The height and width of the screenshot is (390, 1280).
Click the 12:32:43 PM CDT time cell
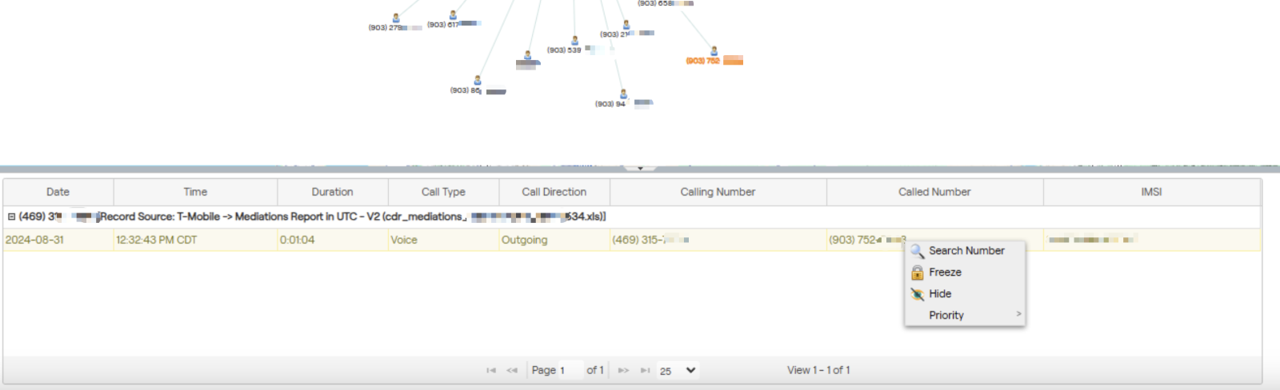[x=196, y=240]
